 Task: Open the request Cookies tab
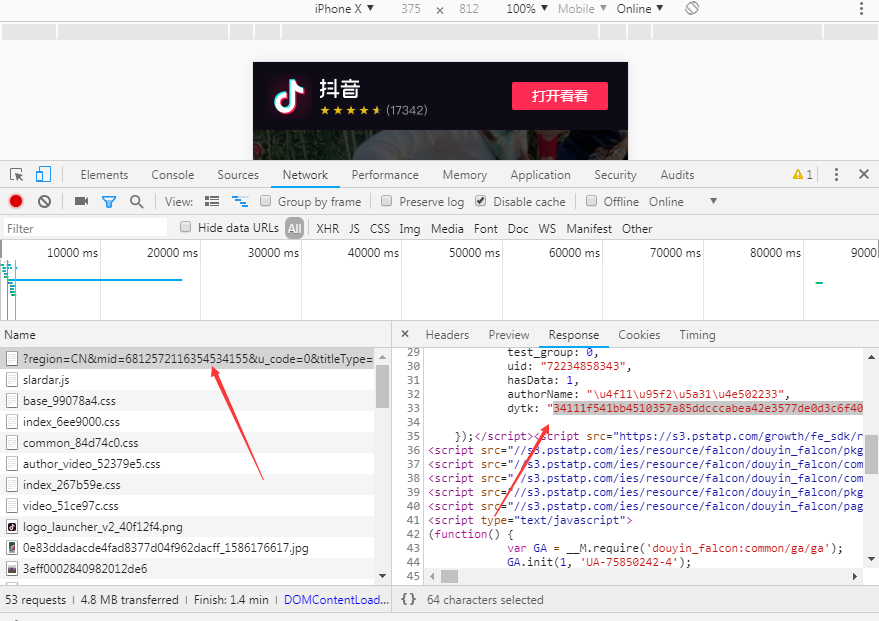click(x=639, y=335)
